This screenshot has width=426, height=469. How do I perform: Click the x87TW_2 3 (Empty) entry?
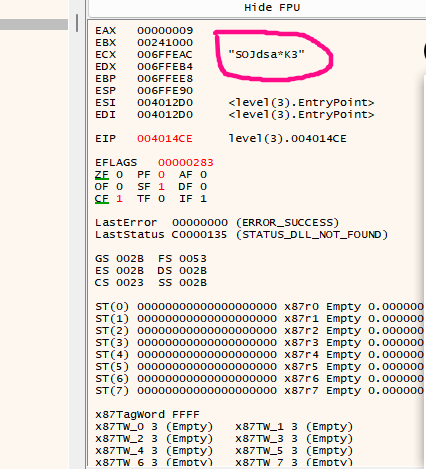point(154,439)
